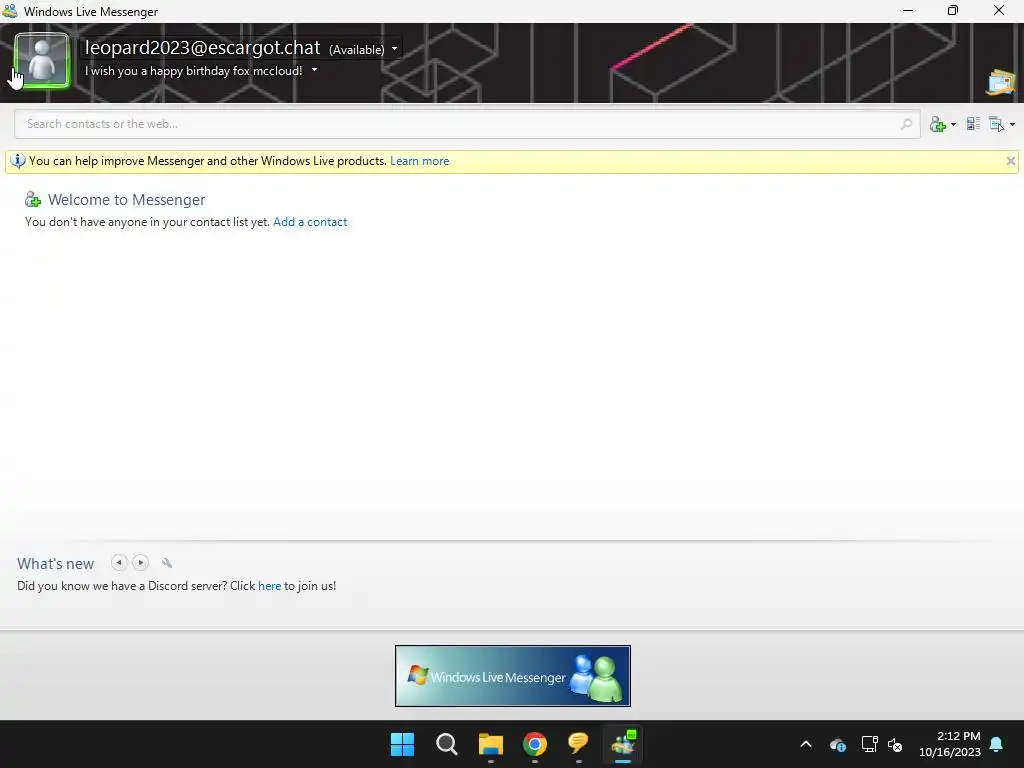This screenshot has height=768, width=1024.
Task: Show hidden system tray icons chevron
Action: click(806, 744)
